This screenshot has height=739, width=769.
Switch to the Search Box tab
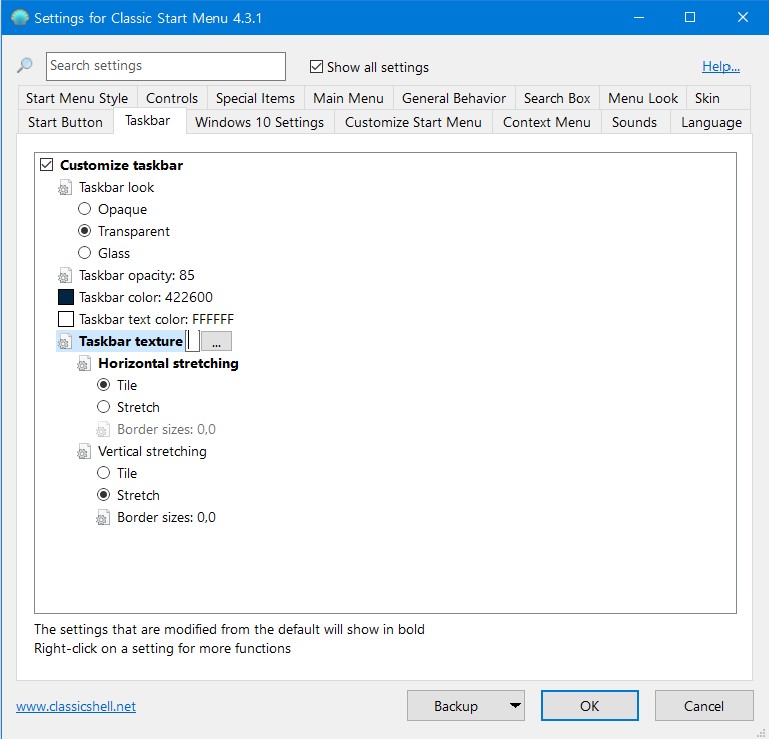pos(557,98)
